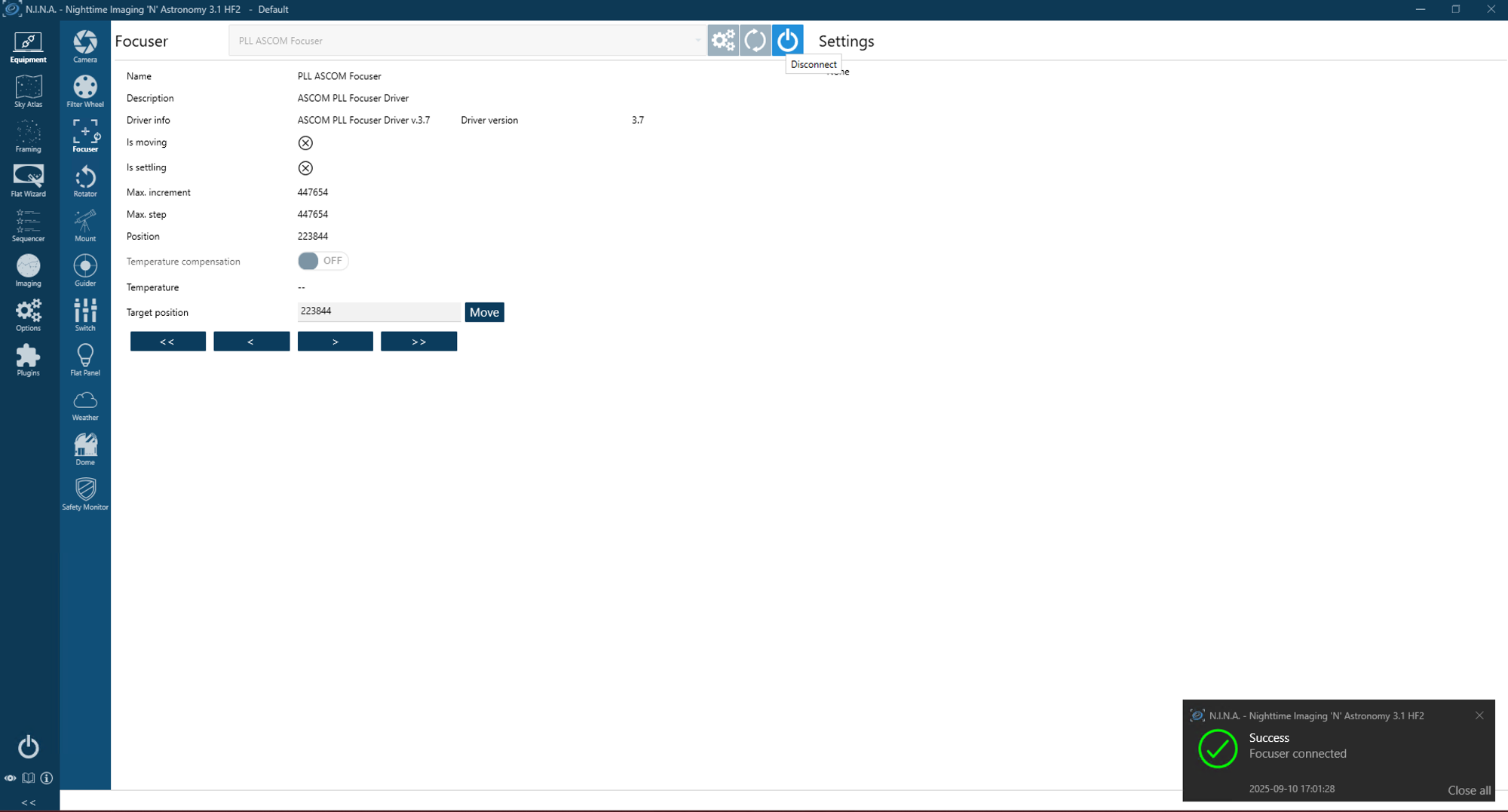Open the Framing assistant

pos(29,136)
